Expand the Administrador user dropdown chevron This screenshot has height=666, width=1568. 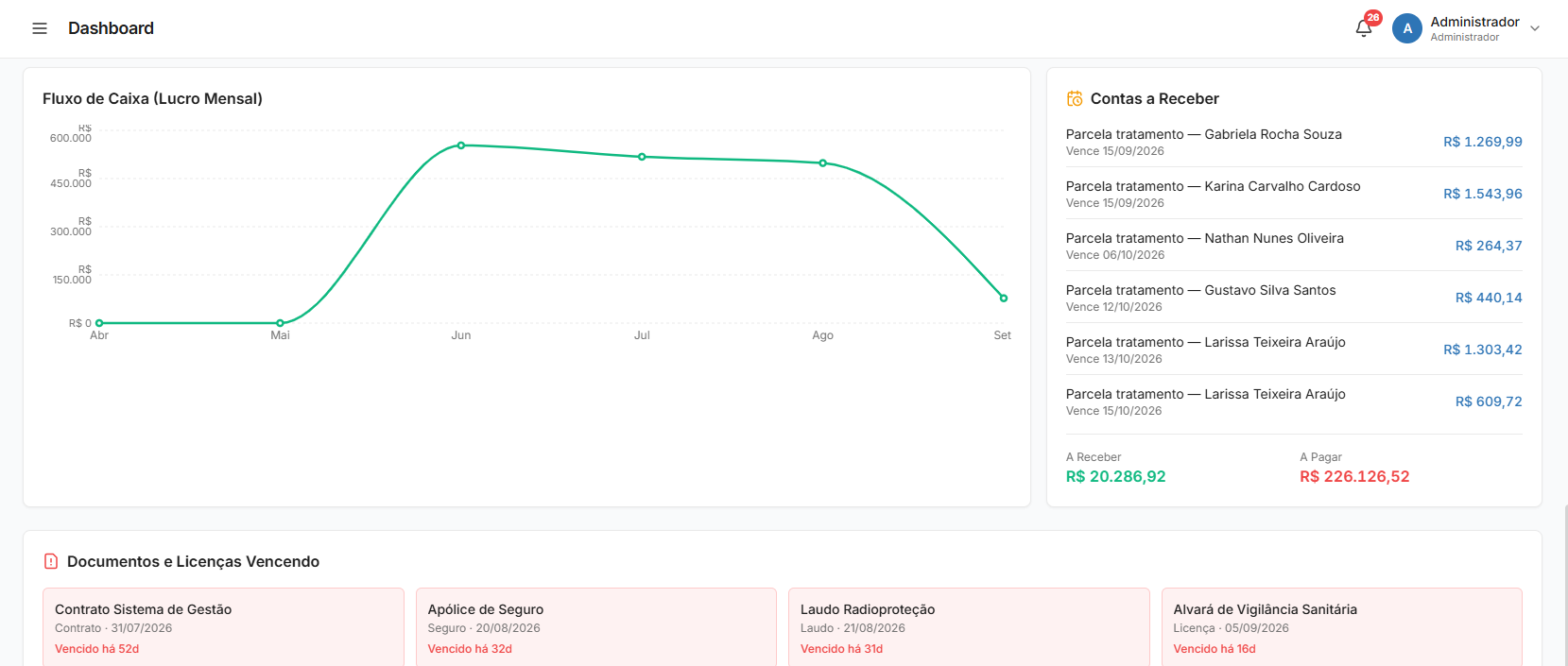1535,28
